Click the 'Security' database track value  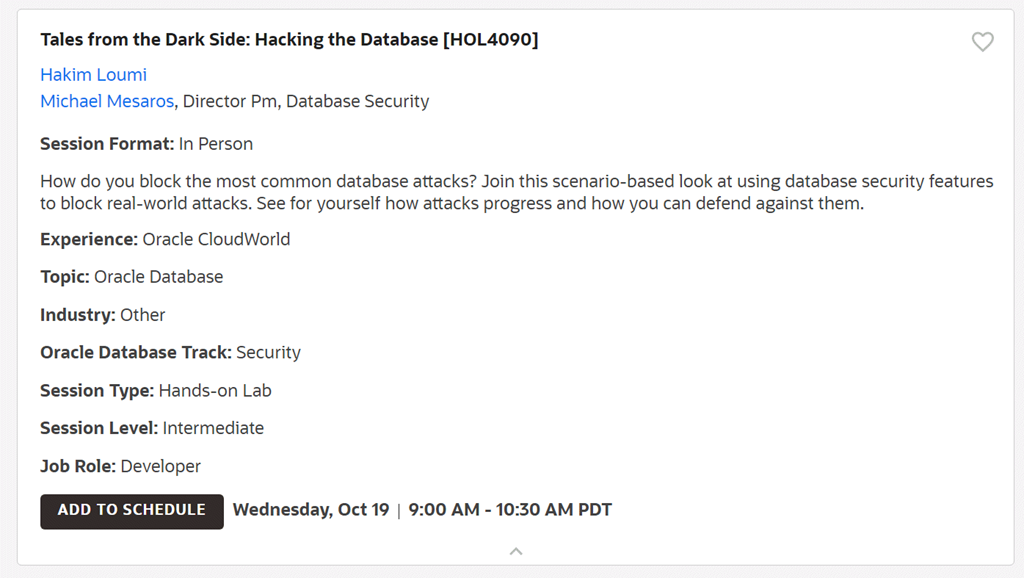268,353
